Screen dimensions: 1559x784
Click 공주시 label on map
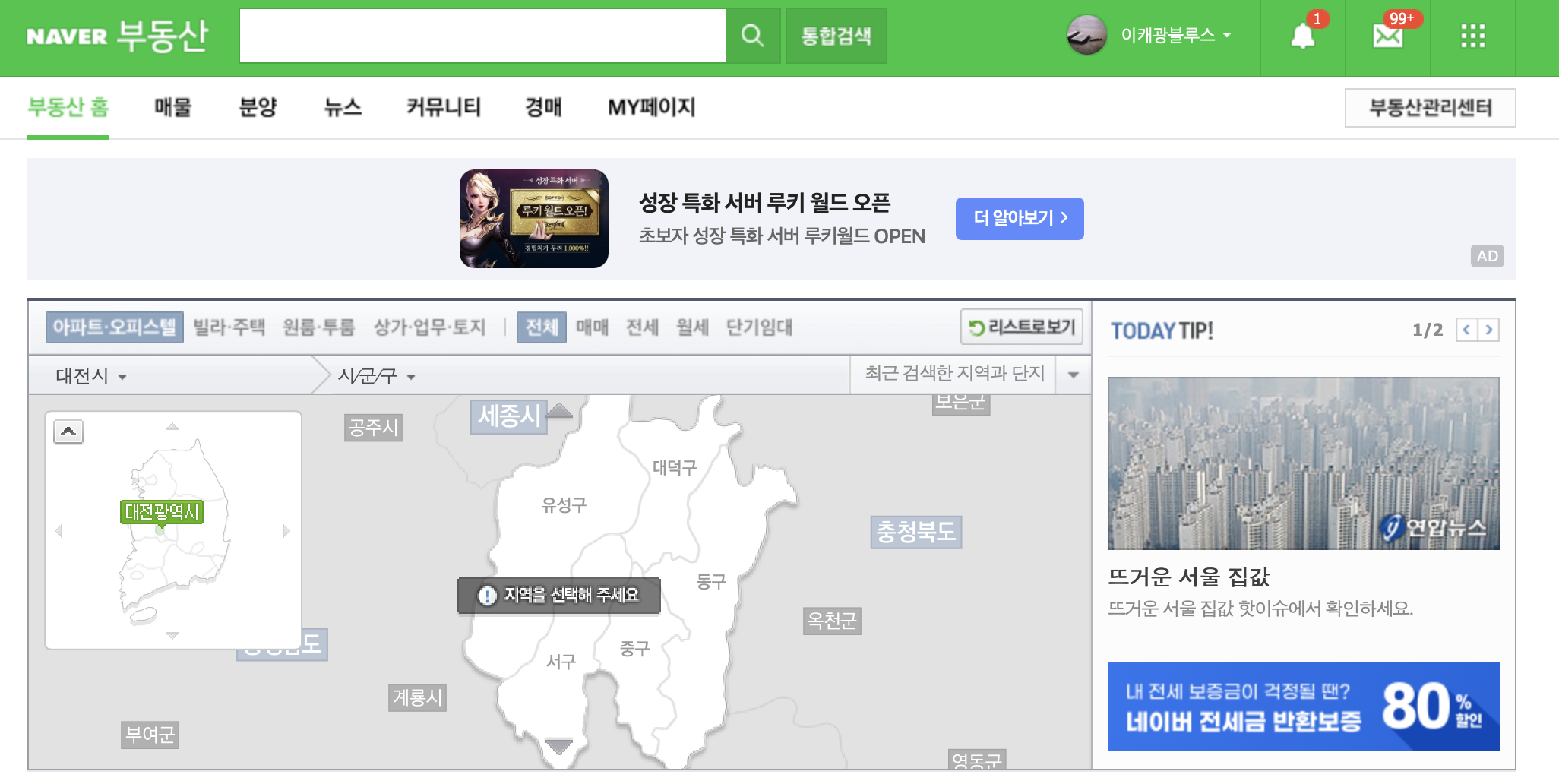[x=373, y=428]
